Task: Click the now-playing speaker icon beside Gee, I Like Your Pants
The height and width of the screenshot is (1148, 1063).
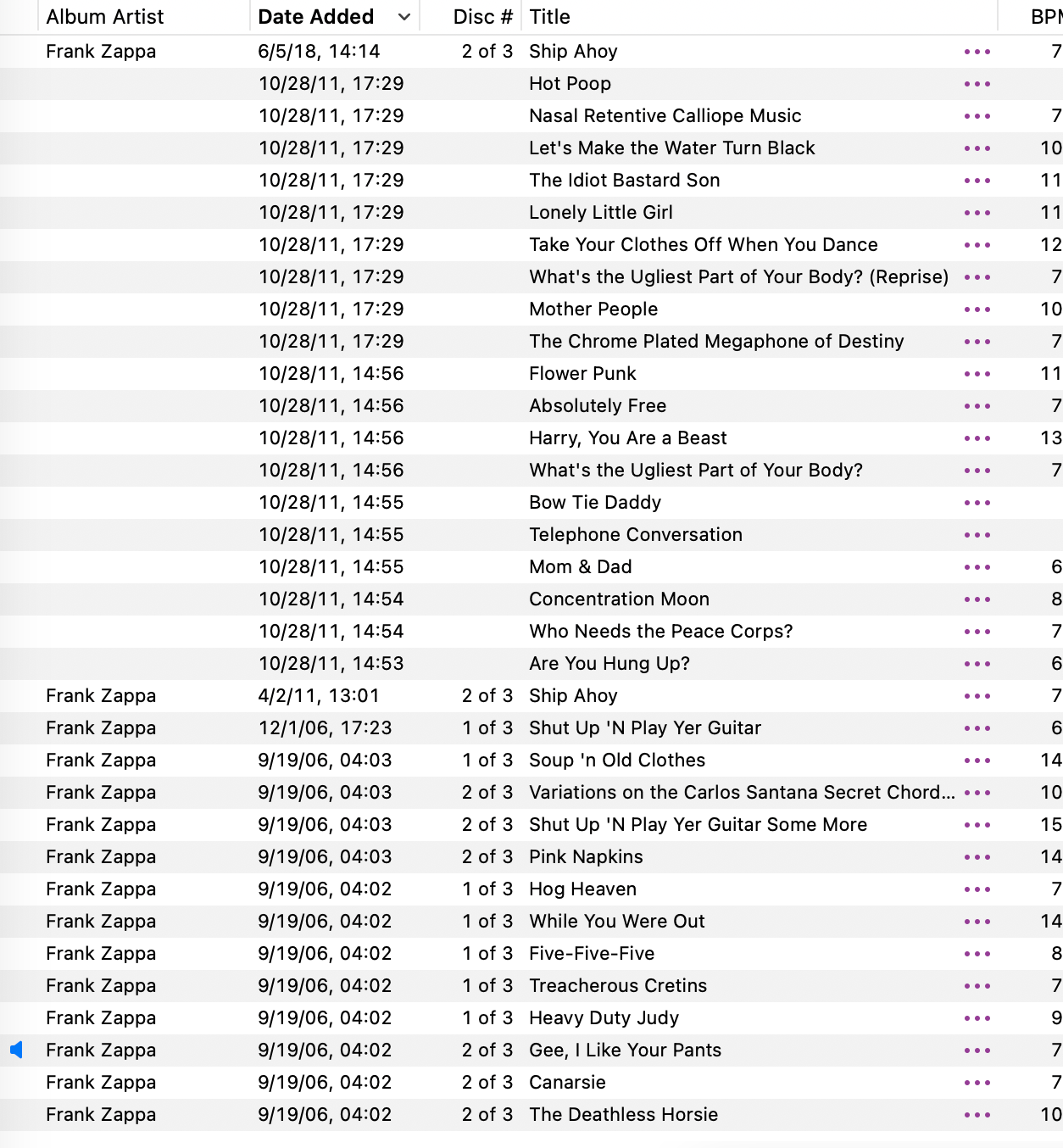Action: 16,1050
